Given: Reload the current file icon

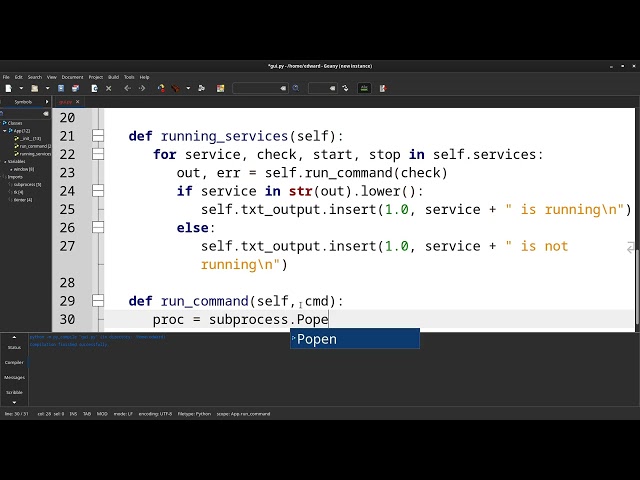Looking at the screenshot, I should tap(94, 88).
